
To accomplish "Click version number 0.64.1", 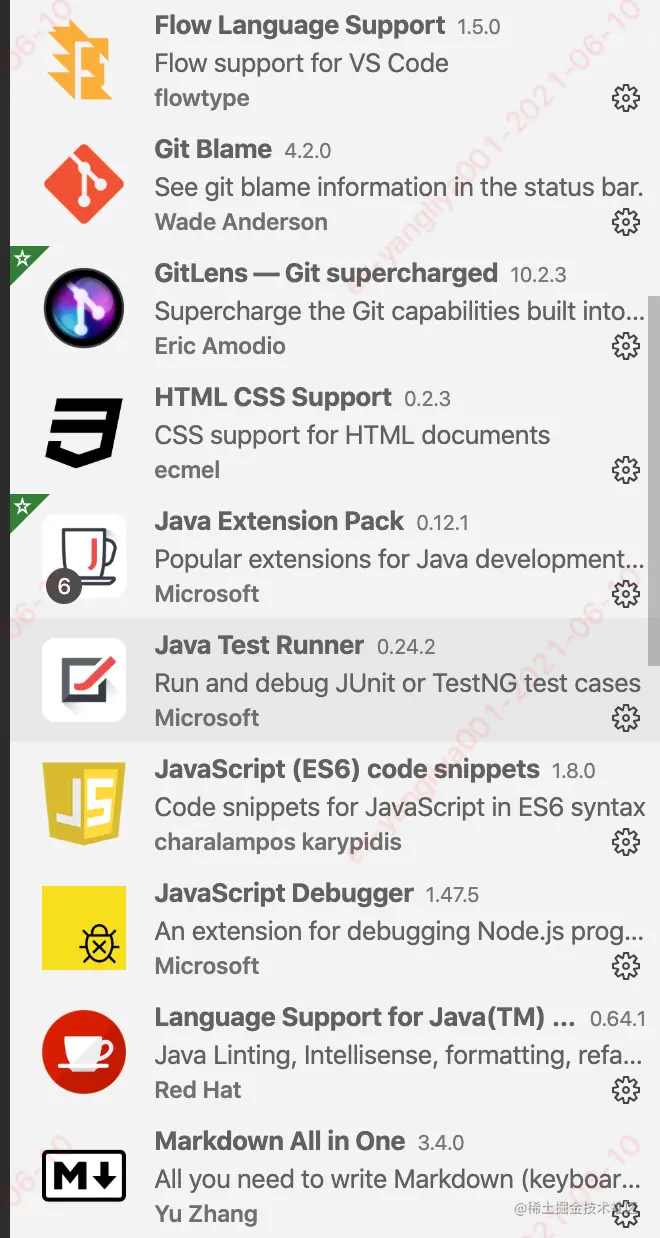I will 618,1019.
